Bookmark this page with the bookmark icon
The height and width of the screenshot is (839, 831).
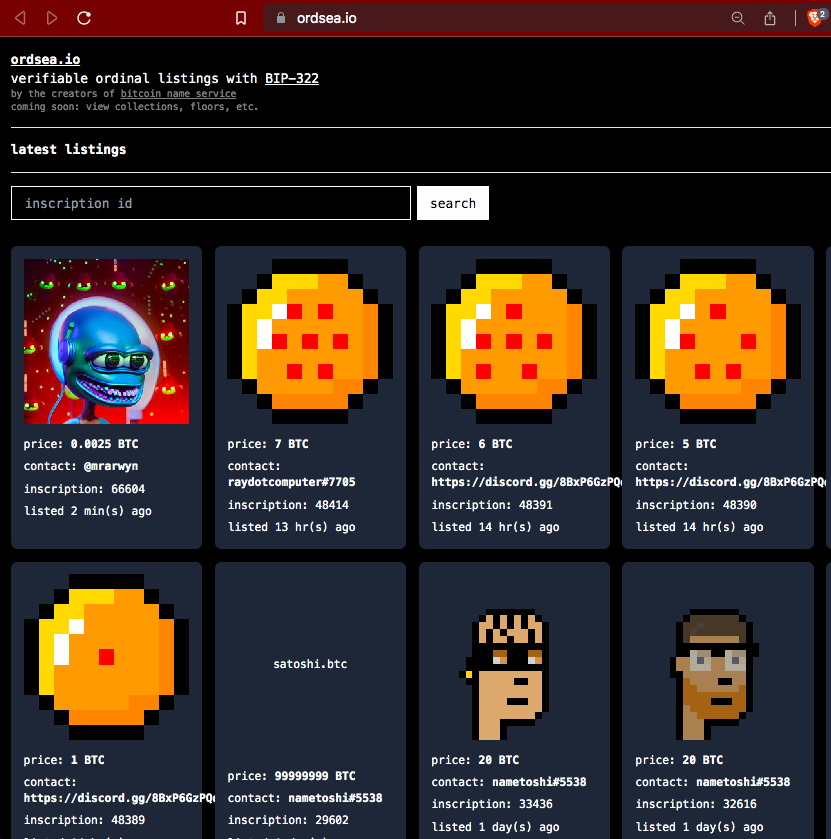241,18
